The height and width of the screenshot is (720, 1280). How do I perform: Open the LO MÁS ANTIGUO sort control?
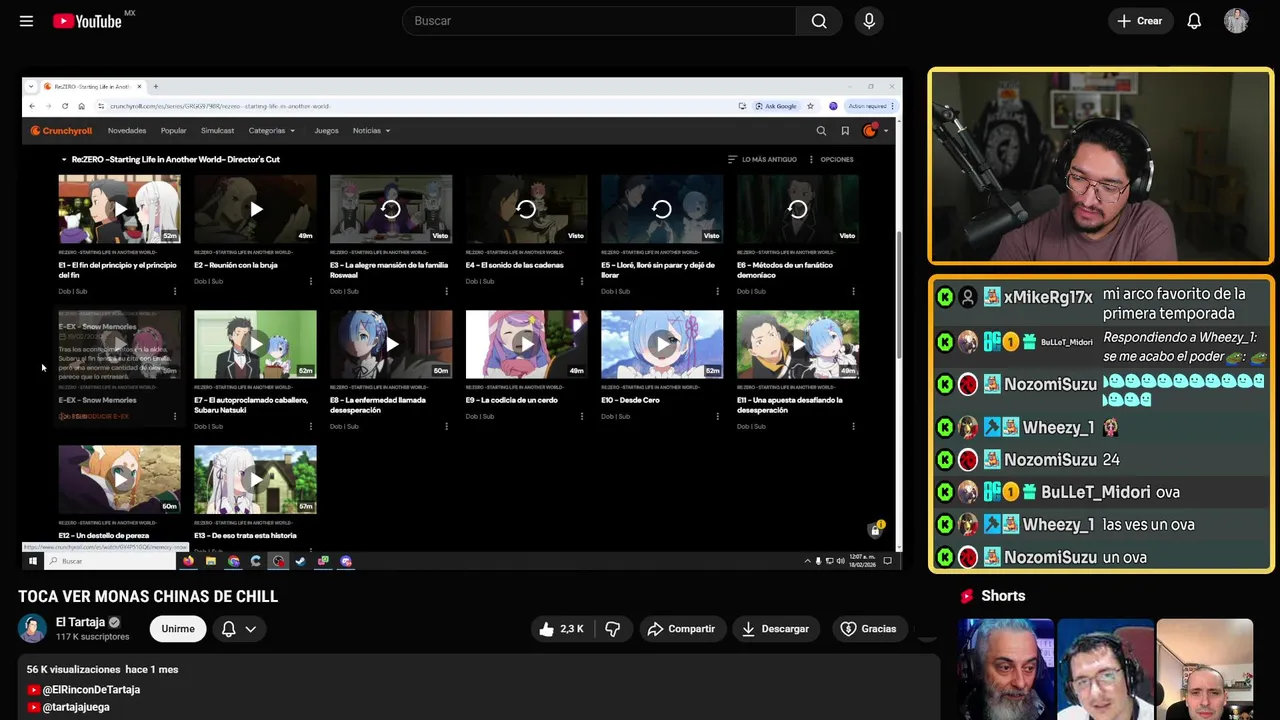point(762,159)
